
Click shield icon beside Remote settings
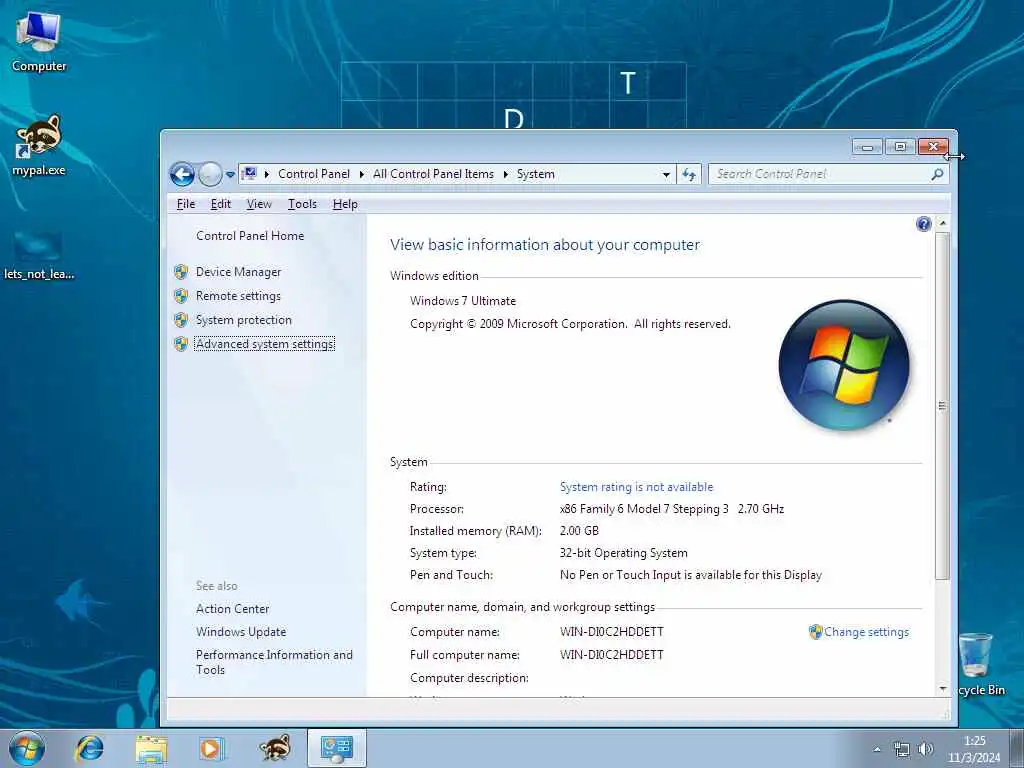point(181,296)
